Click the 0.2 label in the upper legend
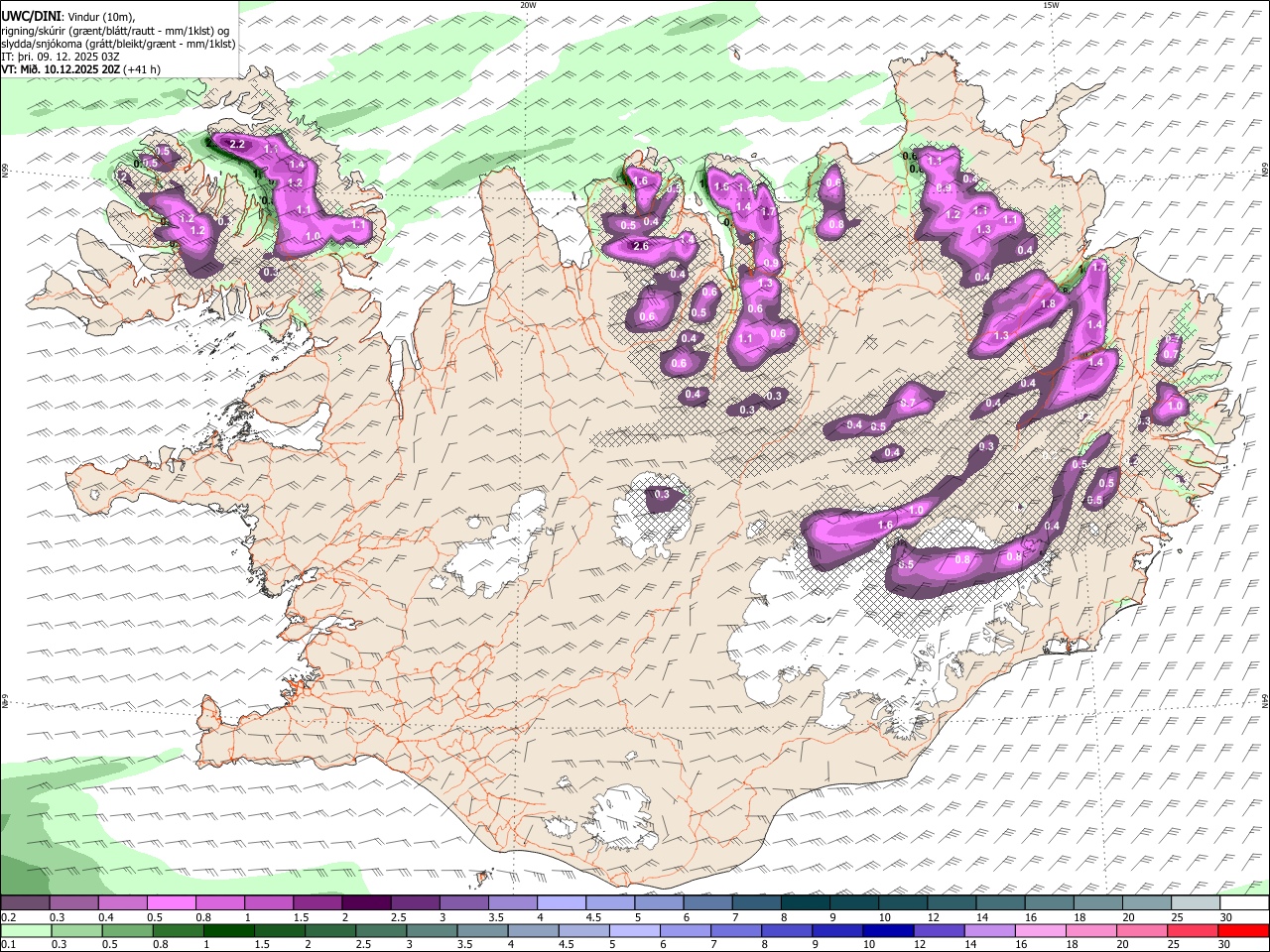This screenshot has height=952, width=1270. click(8, 917)
